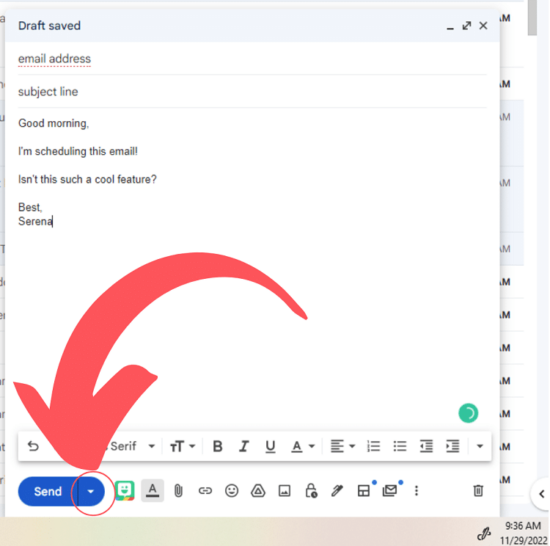
Task: Attach files with the paperclip icon
Action: [179, 491]
